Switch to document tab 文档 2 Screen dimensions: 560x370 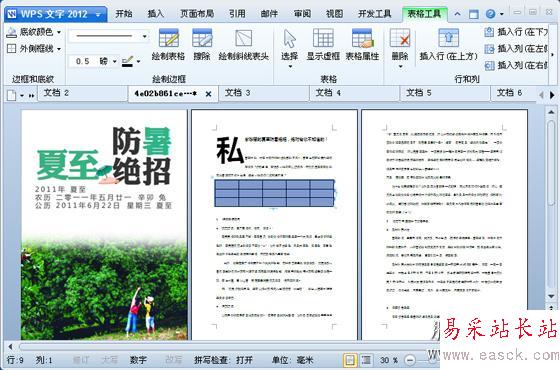point(83,94)
